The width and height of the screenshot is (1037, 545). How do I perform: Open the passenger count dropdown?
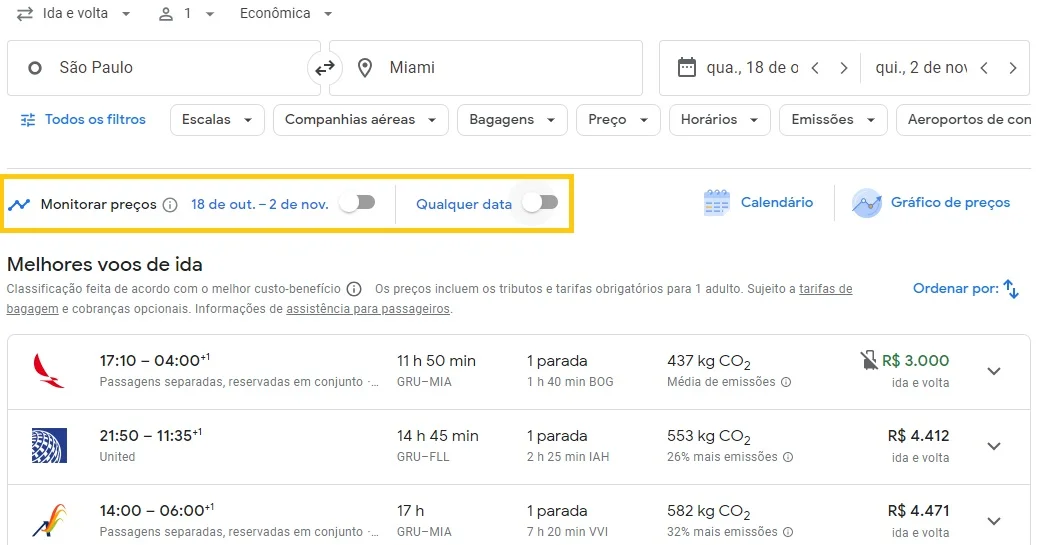pos(187,14)
